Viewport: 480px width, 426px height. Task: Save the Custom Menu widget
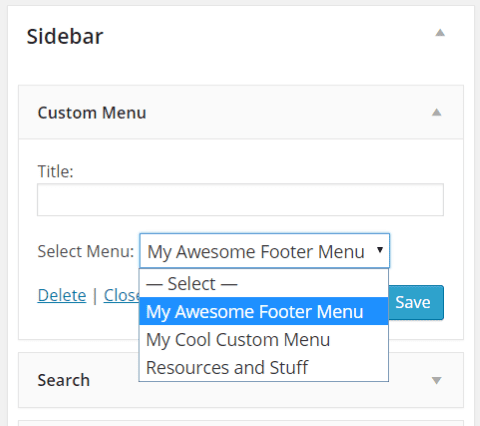coord(416,302)
